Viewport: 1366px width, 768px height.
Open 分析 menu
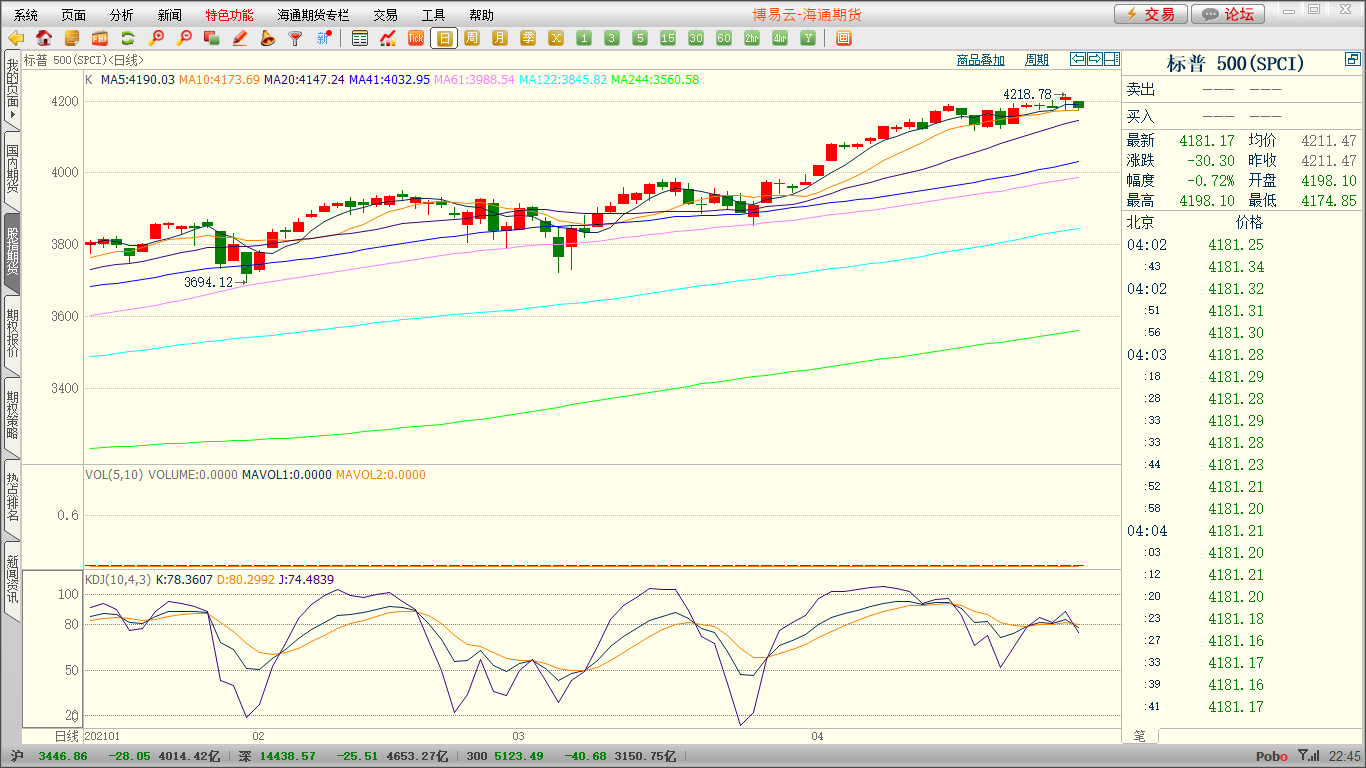[x=121, y=15]
